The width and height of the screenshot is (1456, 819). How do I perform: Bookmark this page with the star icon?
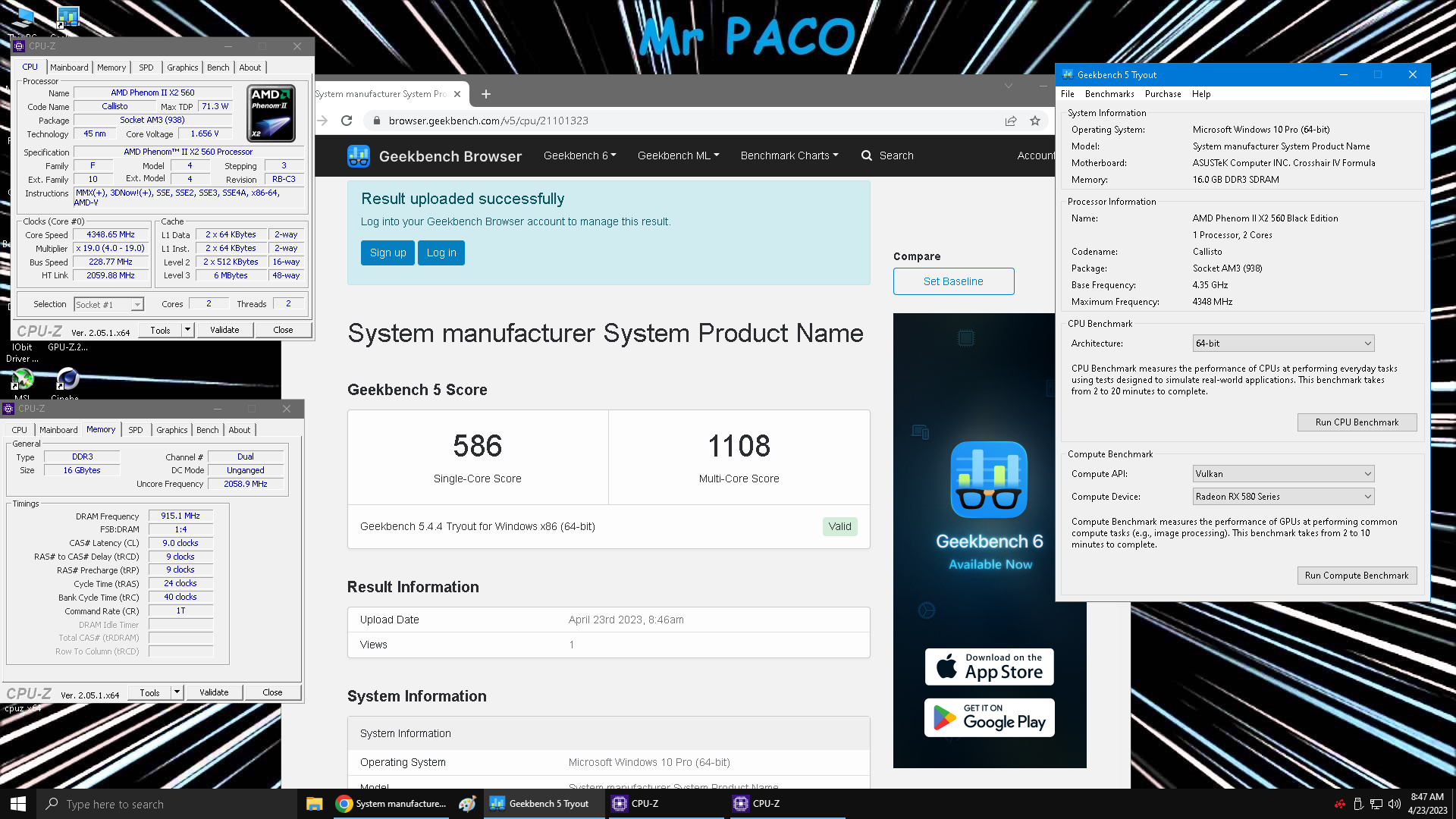tap(1035, 121)
